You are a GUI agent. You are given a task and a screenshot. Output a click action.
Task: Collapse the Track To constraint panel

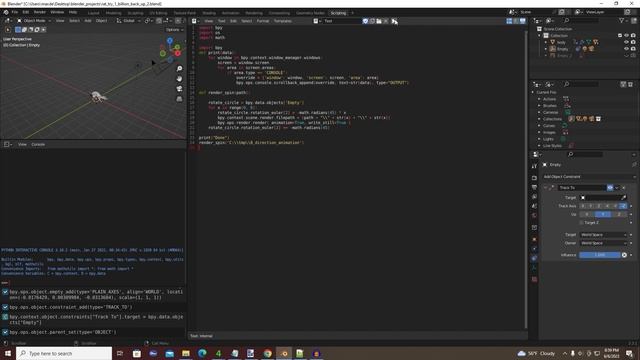[x=545, y=188]
